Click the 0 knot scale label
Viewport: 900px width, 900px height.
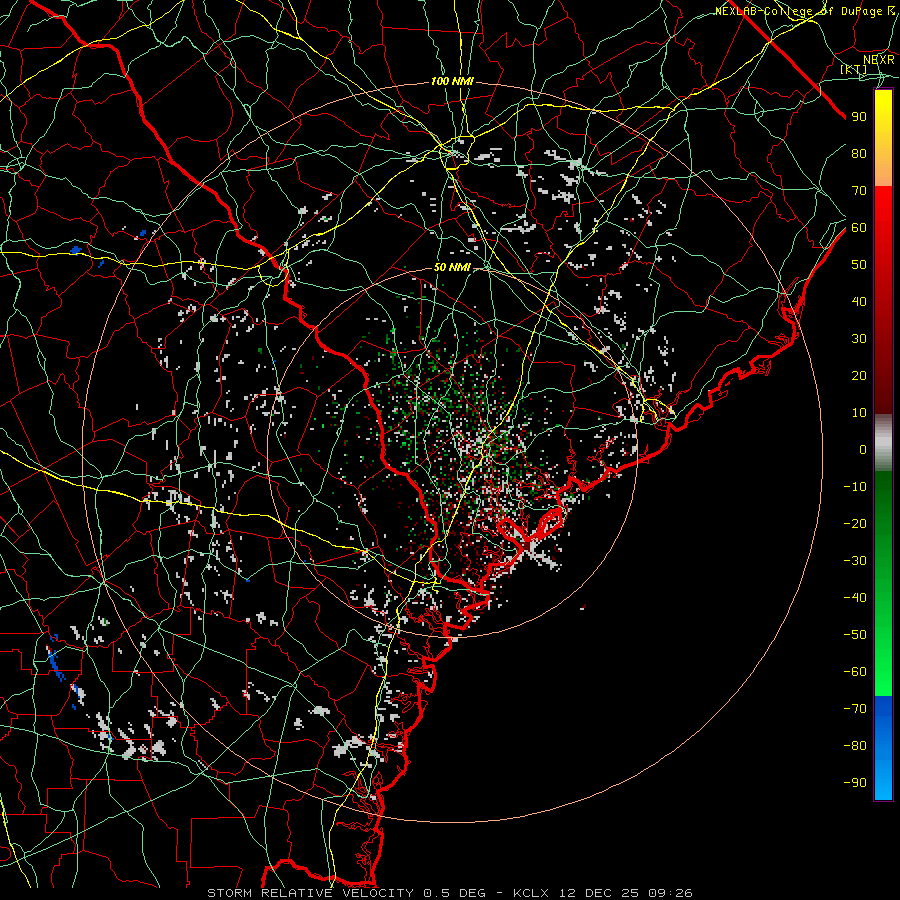click(863, 450)
